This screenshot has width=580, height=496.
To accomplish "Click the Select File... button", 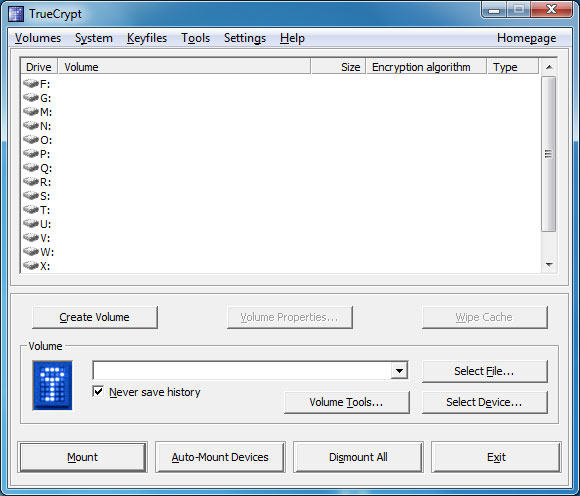I will (485, 371).
